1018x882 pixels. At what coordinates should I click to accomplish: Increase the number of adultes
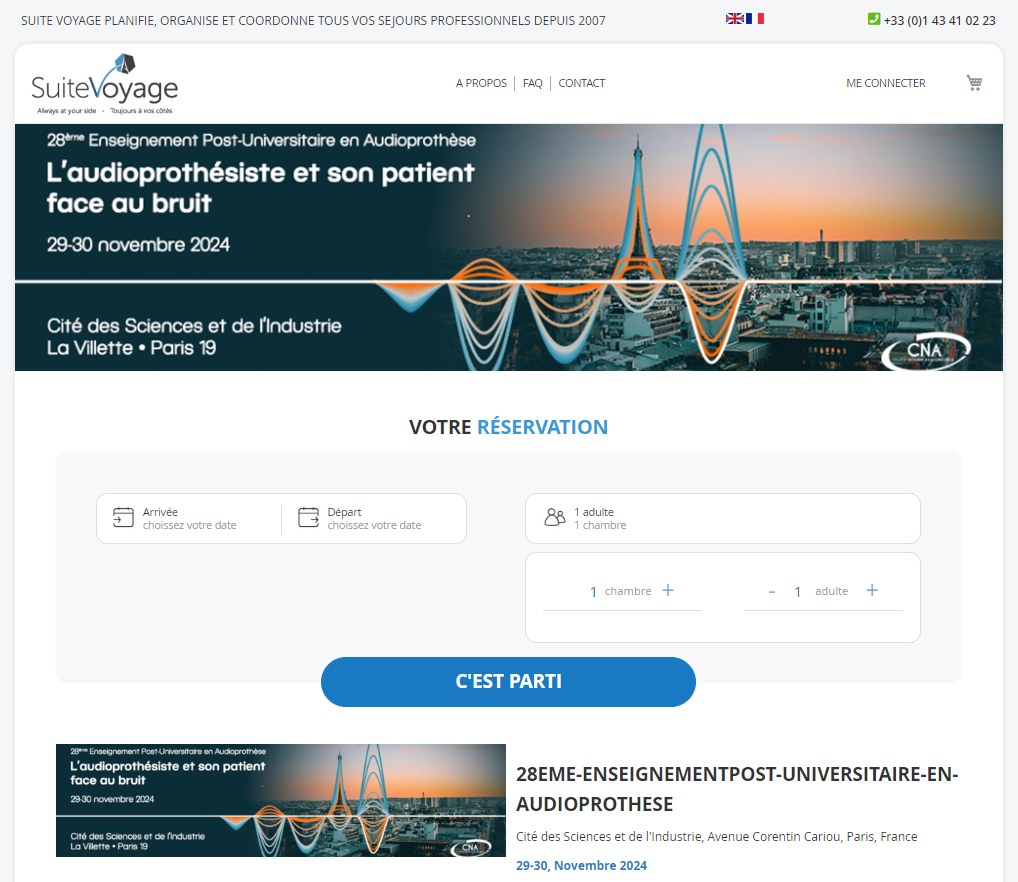pos(872,590)
